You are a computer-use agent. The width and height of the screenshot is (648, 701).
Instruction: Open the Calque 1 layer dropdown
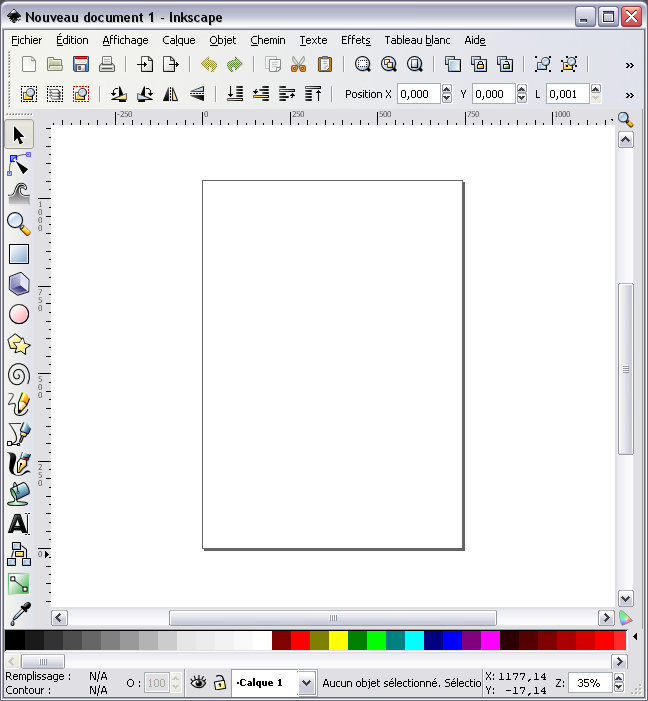(x=306, y=683)
